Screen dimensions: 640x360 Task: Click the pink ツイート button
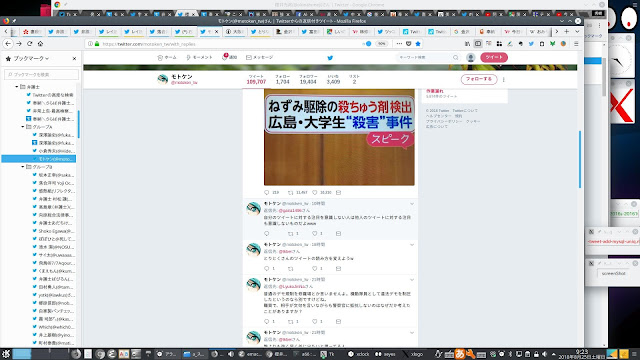494,58
